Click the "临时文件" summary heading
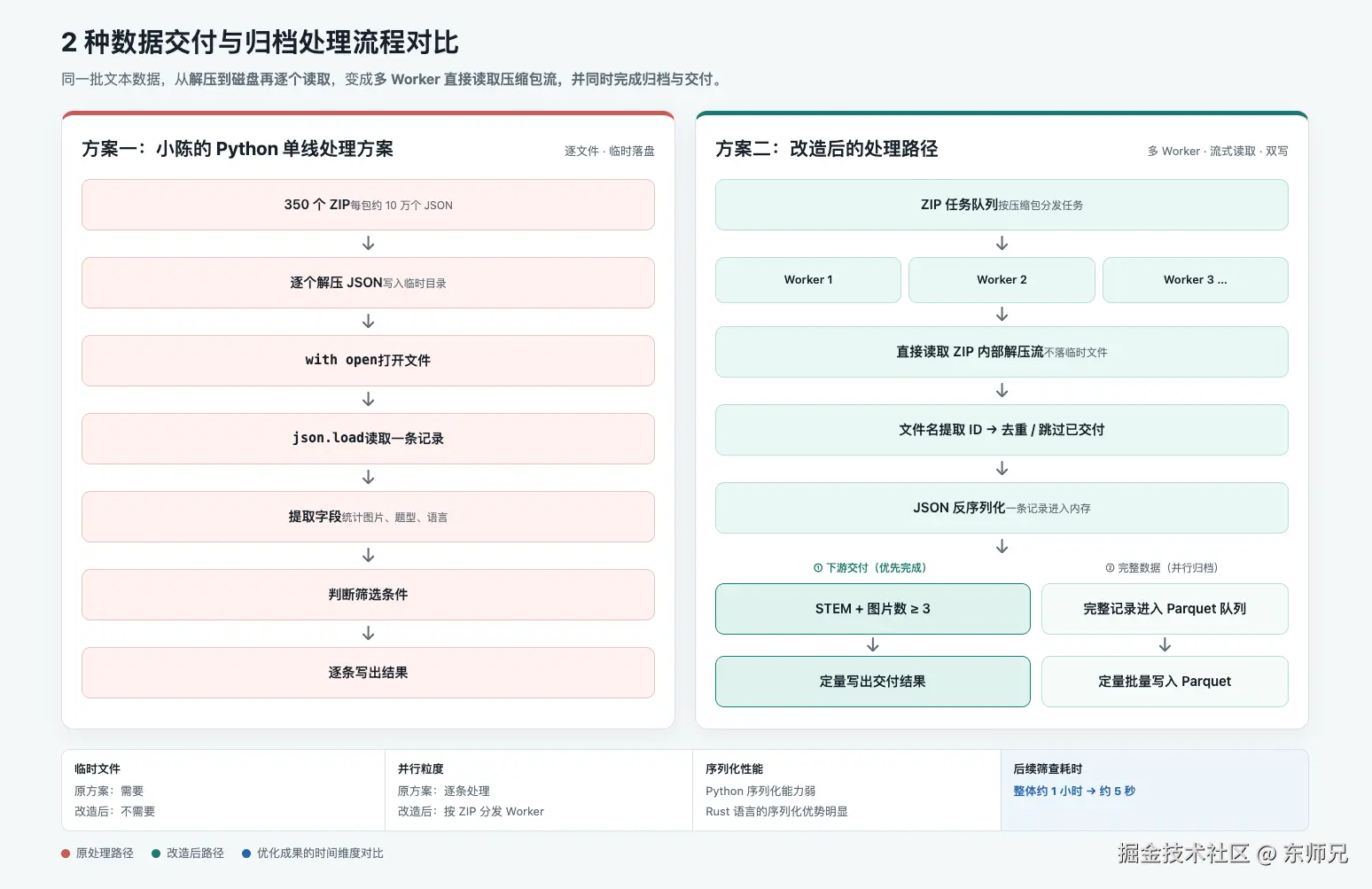This screenshot has height=889, width=1372. click(97, 769)
